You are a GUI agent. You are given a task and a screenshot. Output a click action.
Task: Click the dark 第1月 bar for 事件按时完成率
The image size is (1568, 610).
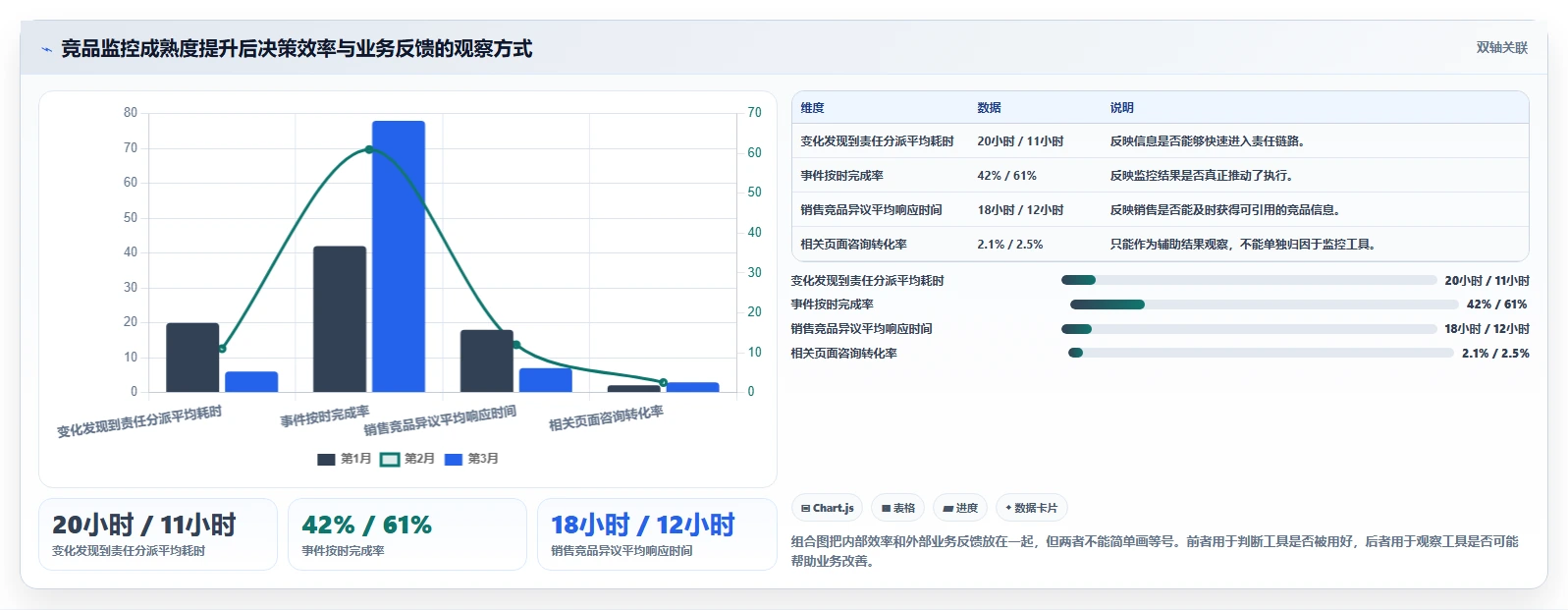[x=340, y=319]
